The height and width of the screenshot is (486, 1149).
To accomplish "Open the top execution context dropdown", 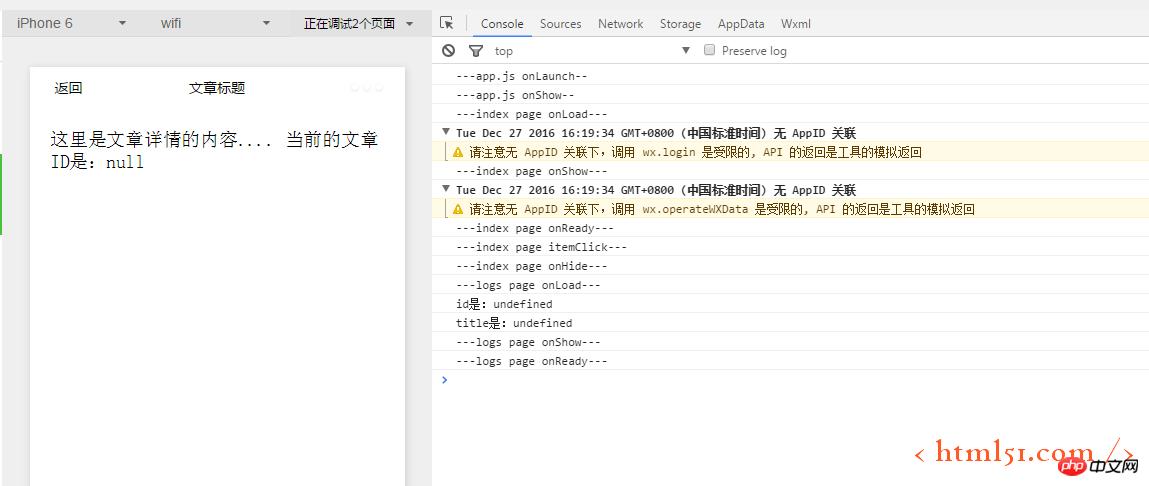I will pos(592,50).
